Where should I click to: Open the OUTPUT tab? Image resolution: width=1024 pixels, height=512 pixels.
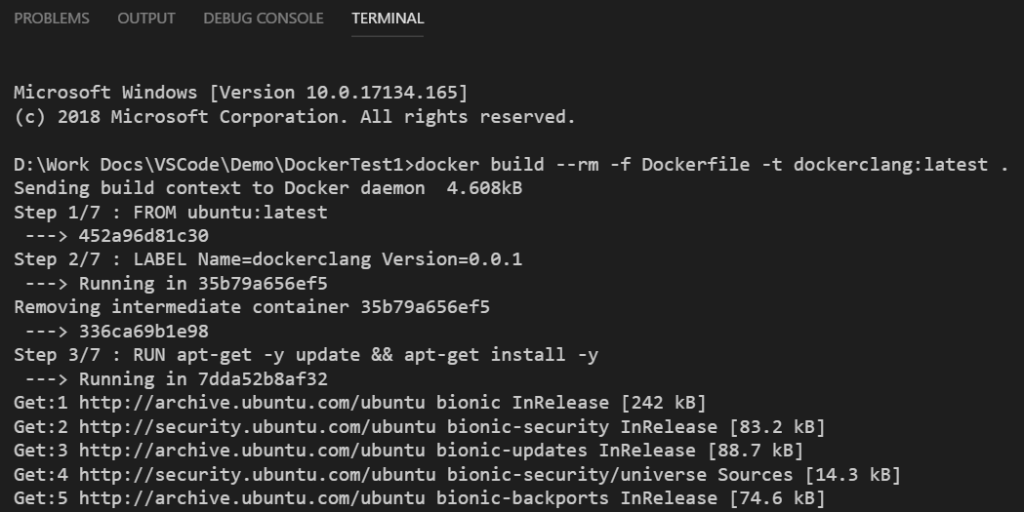(x=146, y=18)
